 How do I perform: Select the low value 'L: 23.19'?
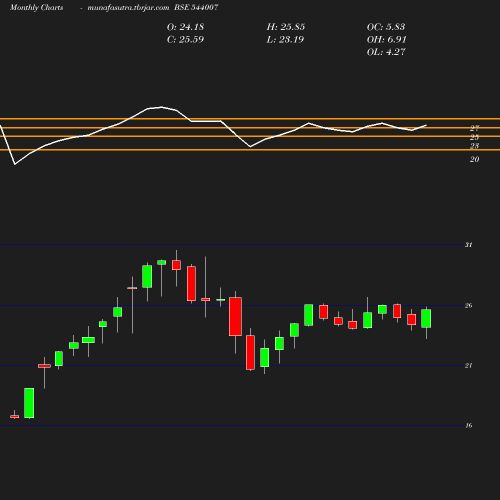coord(285,40)
